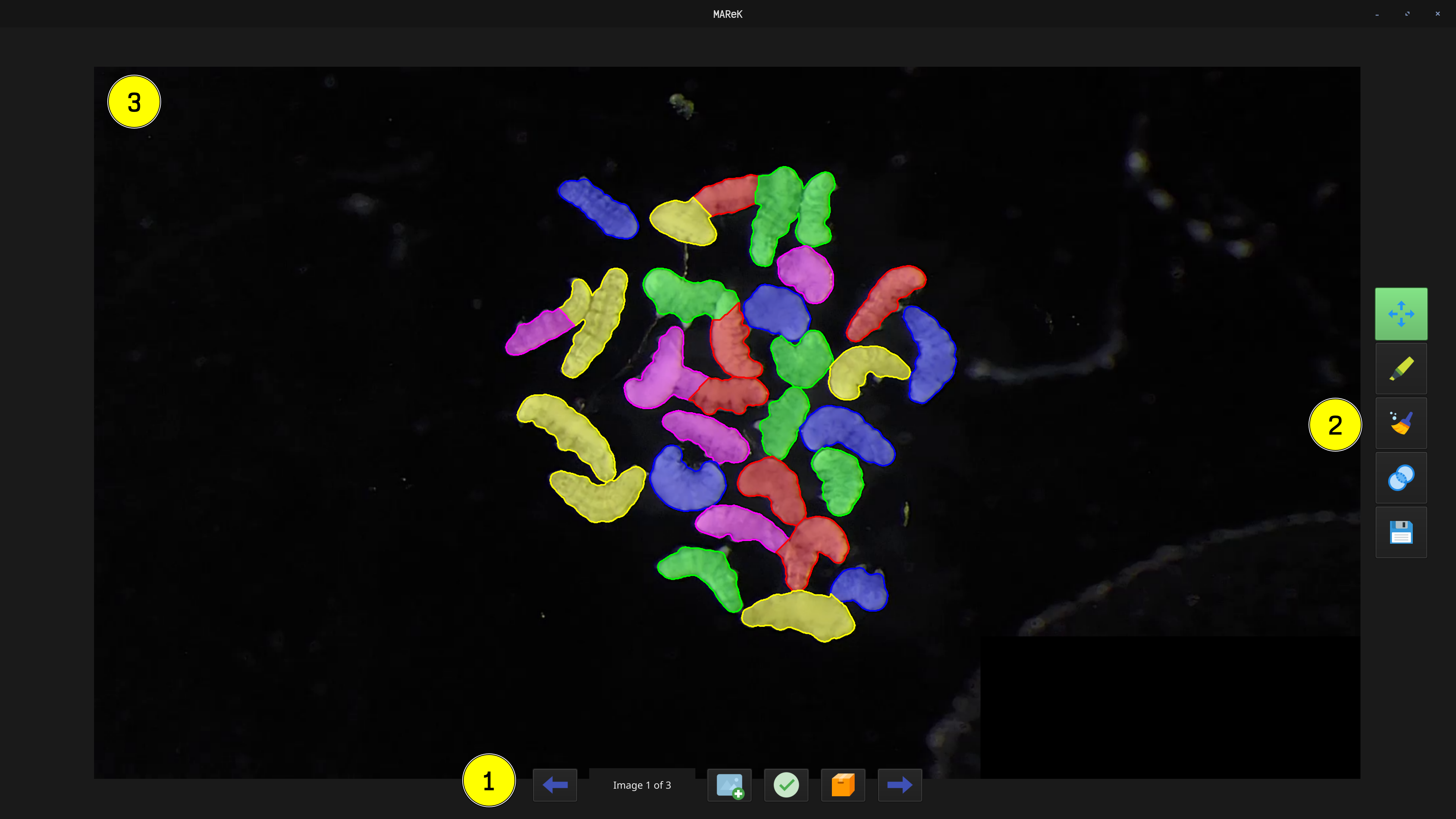
Task: Select the rightmost blue chromosome segment
Action: 929,354
